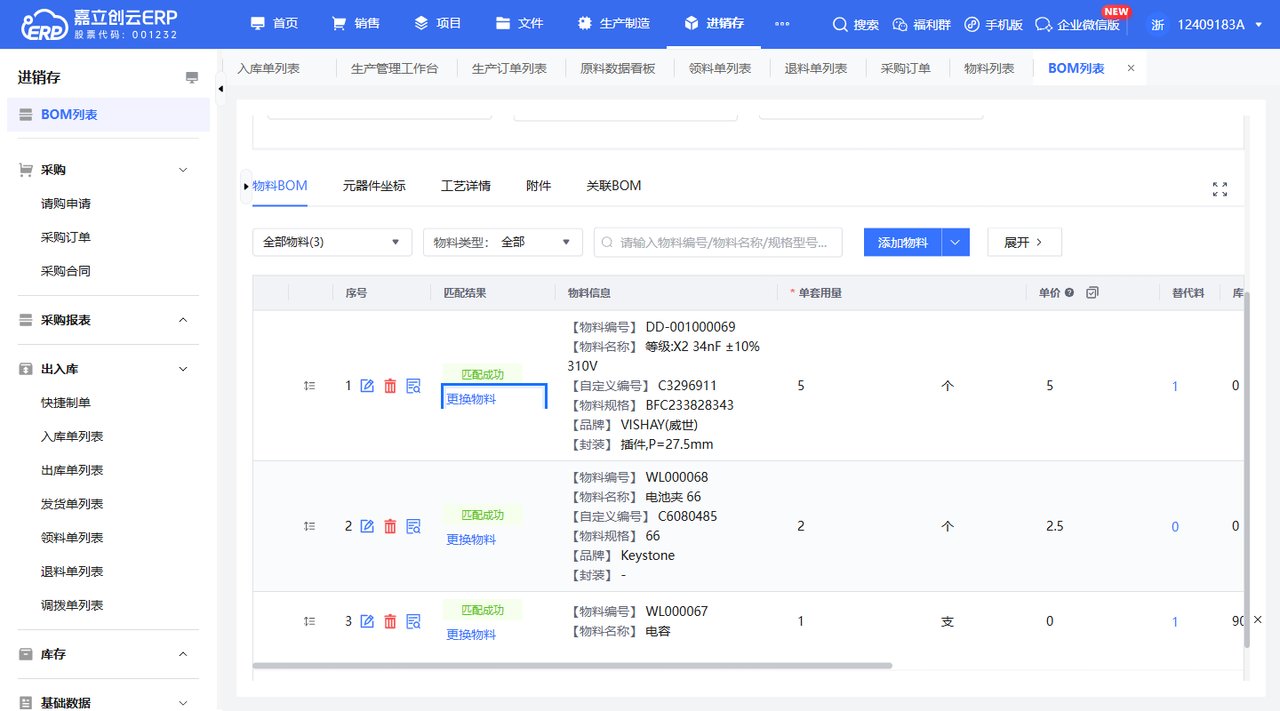Screen dimensions: 1280x711
Task: Click the copy icon beside 单价
Action: 1092,293
